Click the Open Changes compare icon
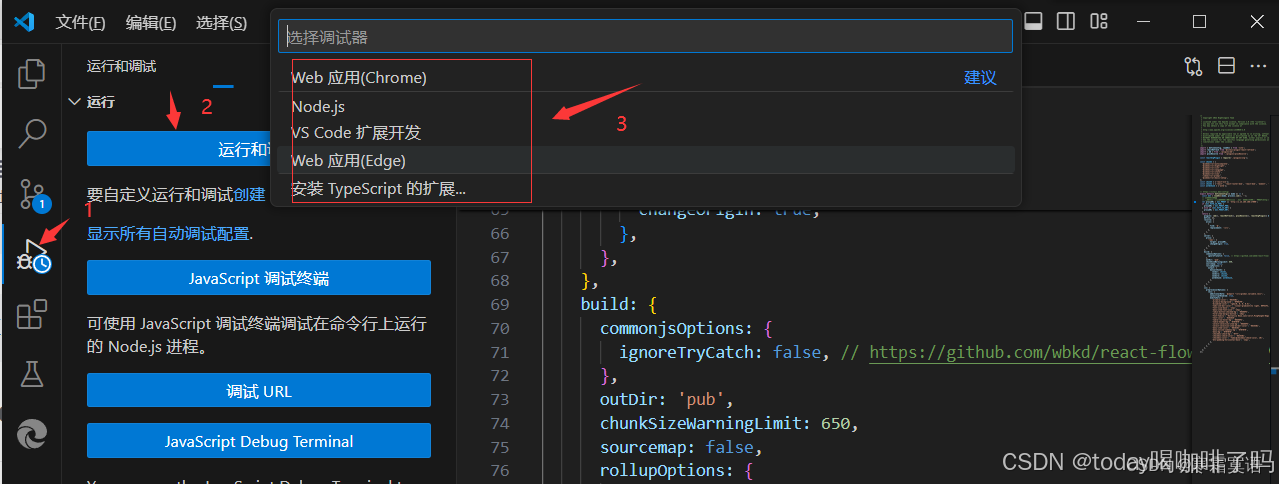 (x=1193, y=66)
